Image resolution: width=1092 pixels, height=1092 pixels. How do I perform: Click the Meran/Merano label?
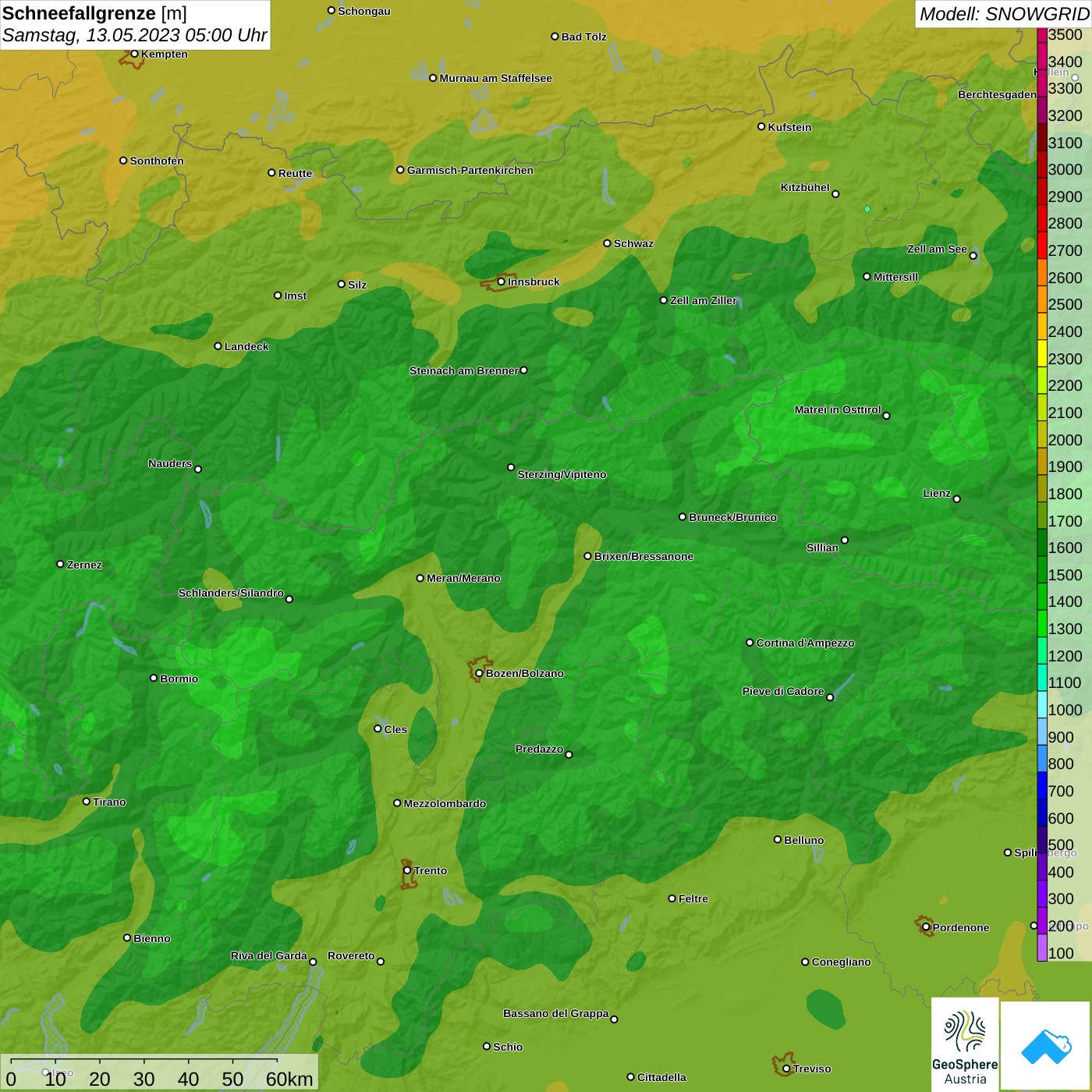coord(463,578)
